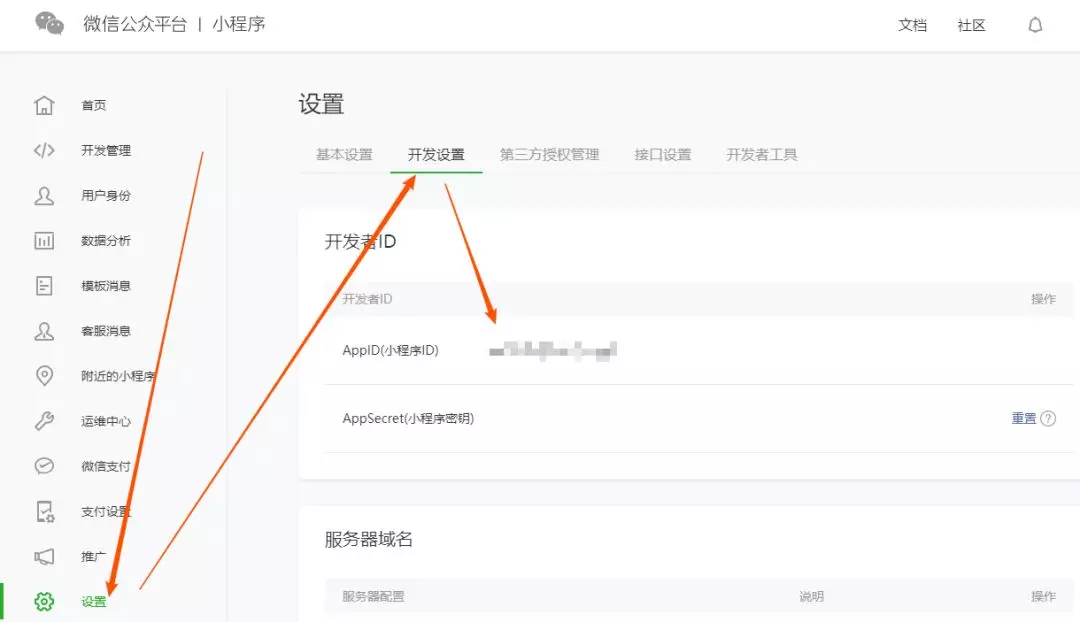This screenshot has height=622, width=1080.
Task: Open 微信支付 section
Action: coord(106,466)
